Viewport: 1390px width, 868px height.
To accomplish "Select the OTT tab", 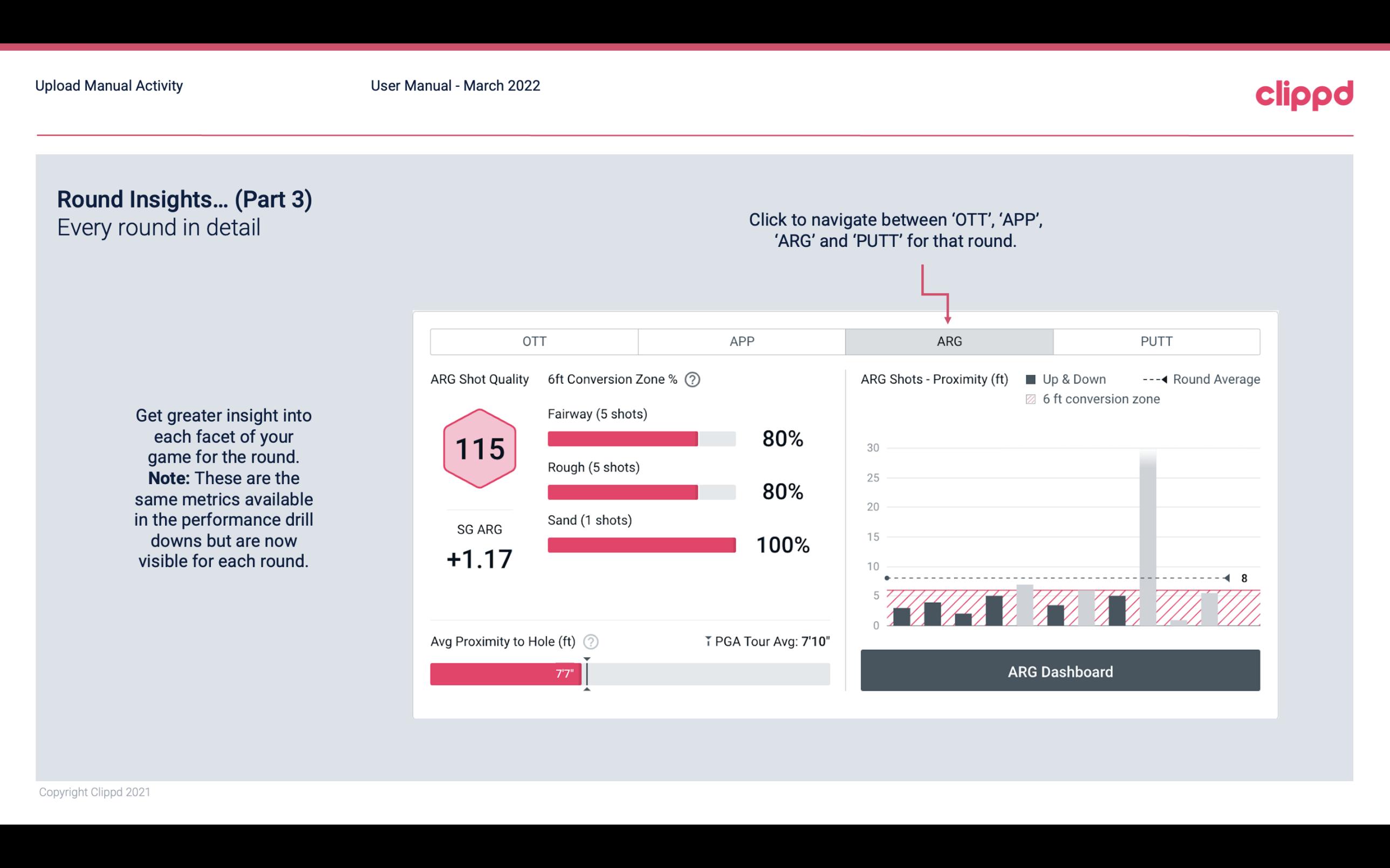I will (534, 341).
